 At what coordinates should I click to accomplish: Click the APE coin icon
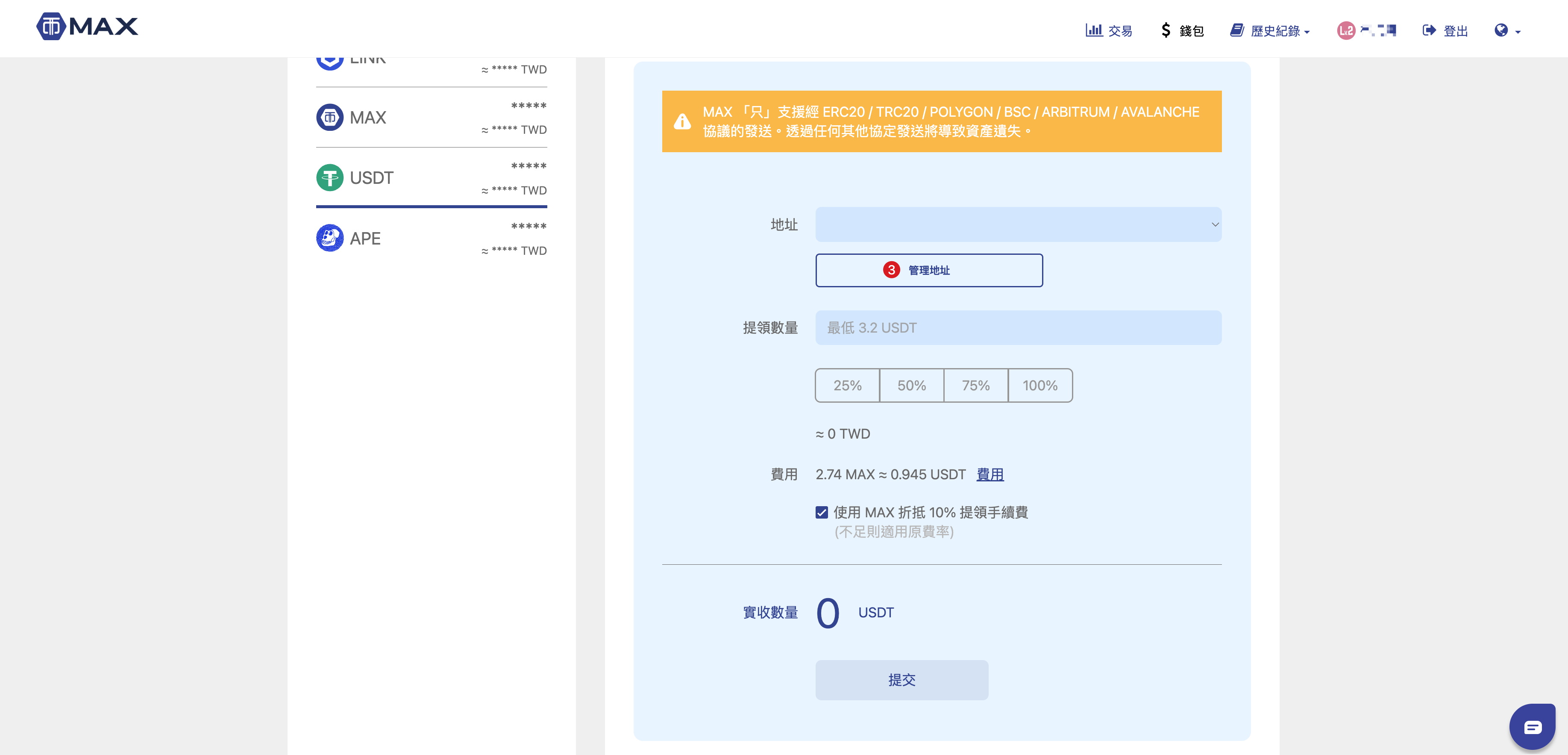330,238
